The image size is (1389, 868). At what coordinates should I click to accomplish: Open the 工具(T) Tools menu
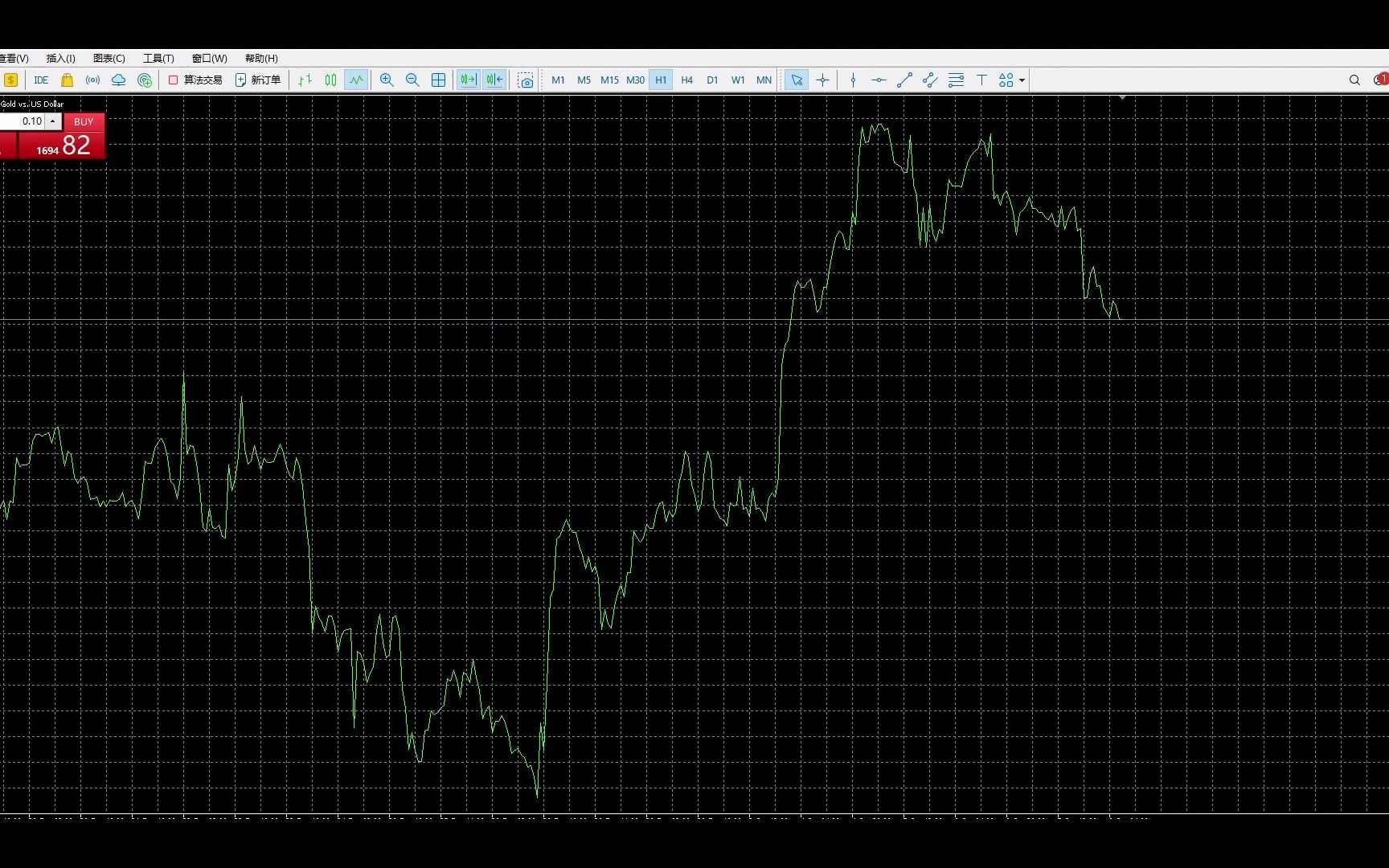[158, 58]
